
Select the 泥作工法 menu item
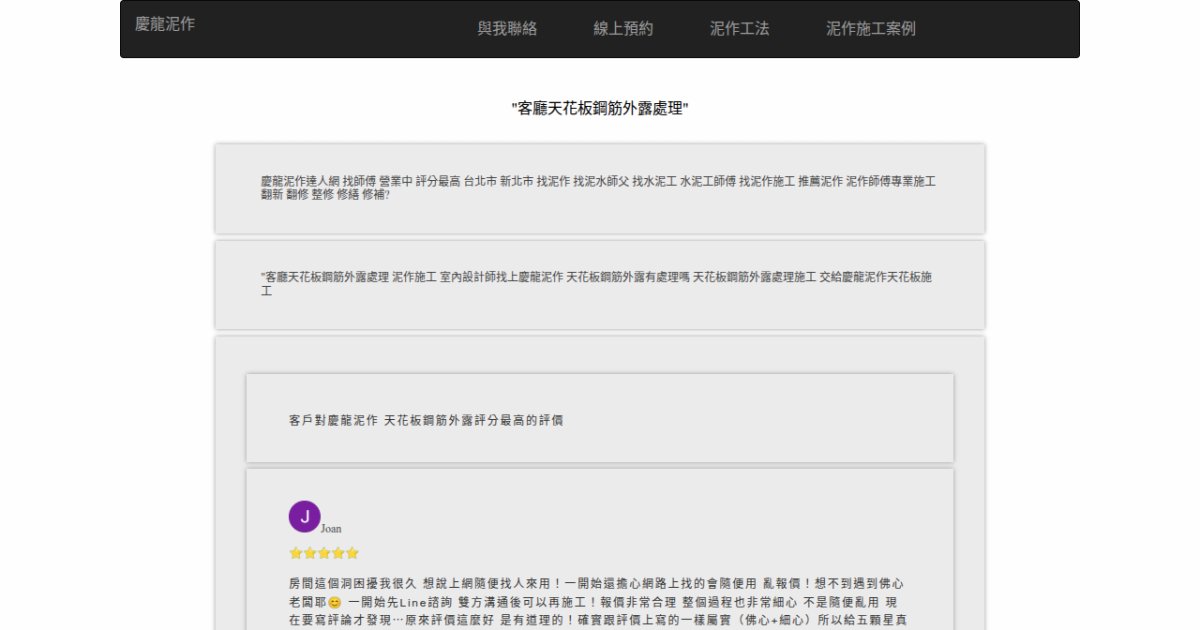[739, 29]
